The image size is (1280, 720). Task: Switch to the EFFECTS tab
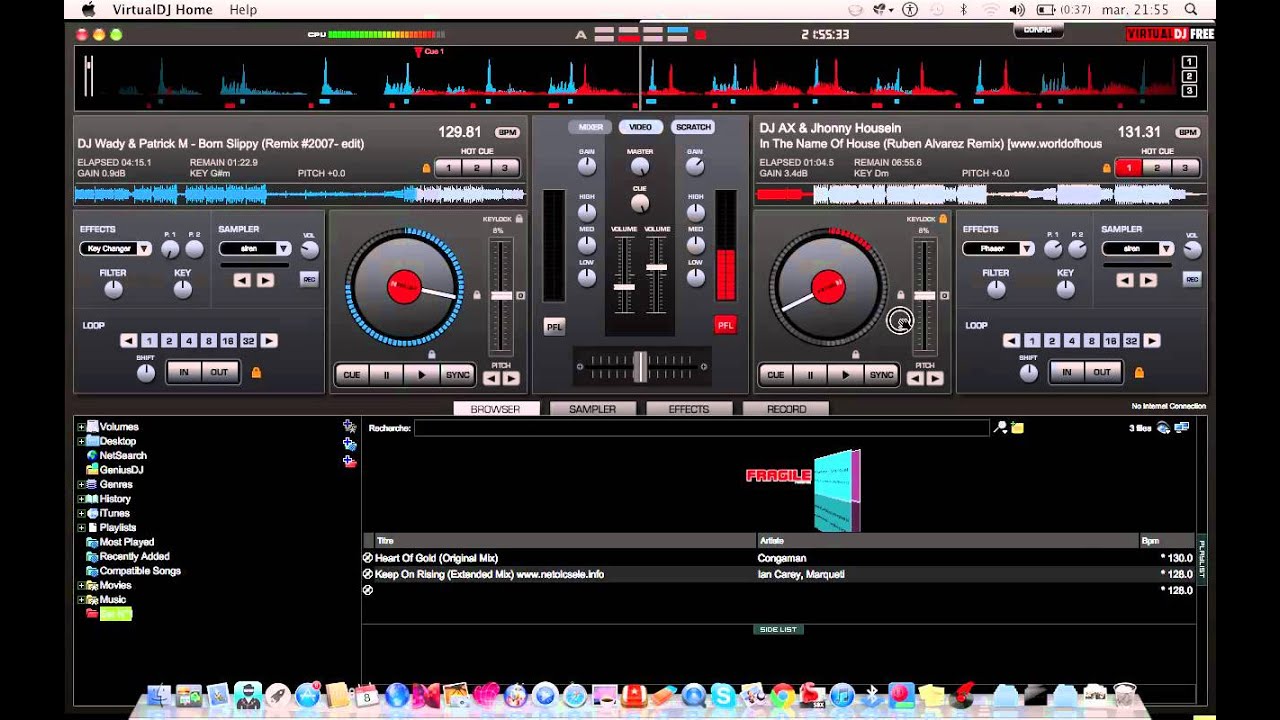pyautogui.click(x=689, y=409)
